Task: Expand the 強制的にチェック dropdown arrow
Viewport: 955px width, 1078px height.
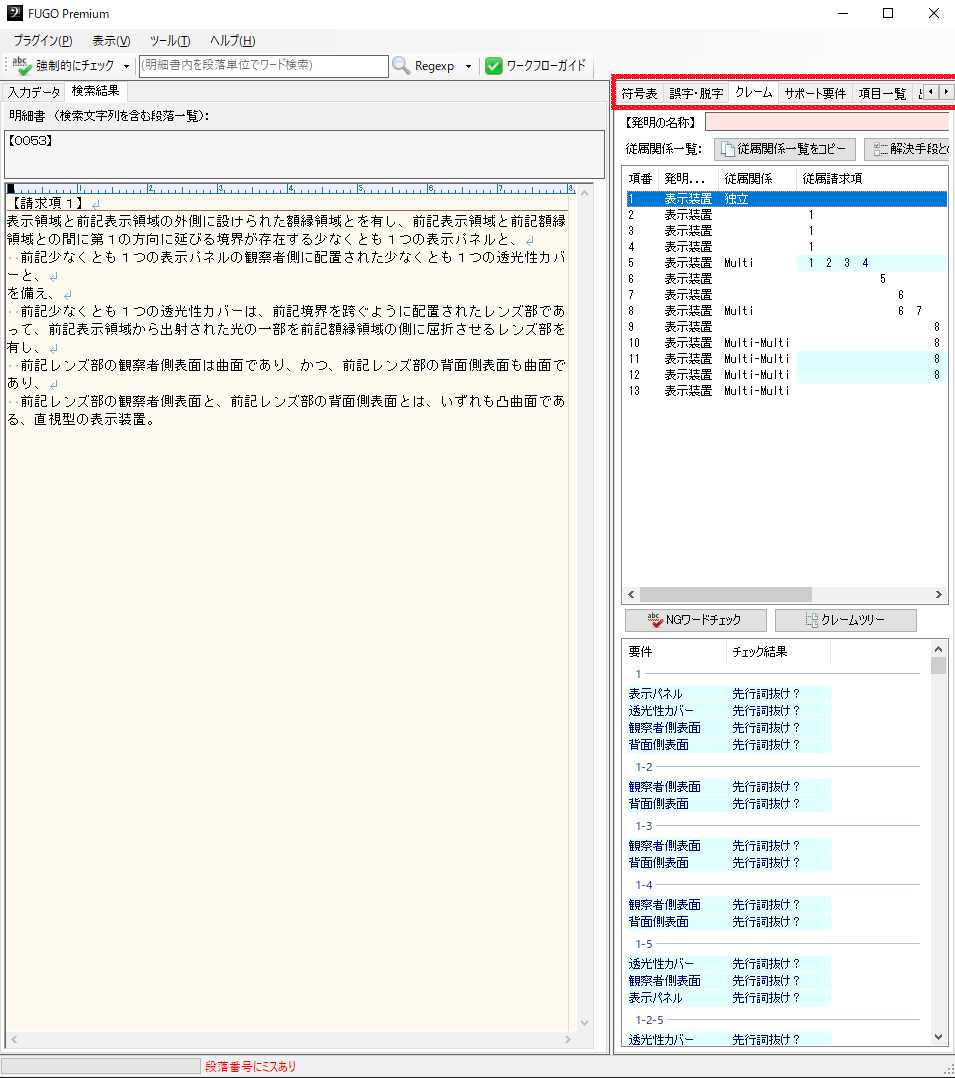Action: point(126,66)
